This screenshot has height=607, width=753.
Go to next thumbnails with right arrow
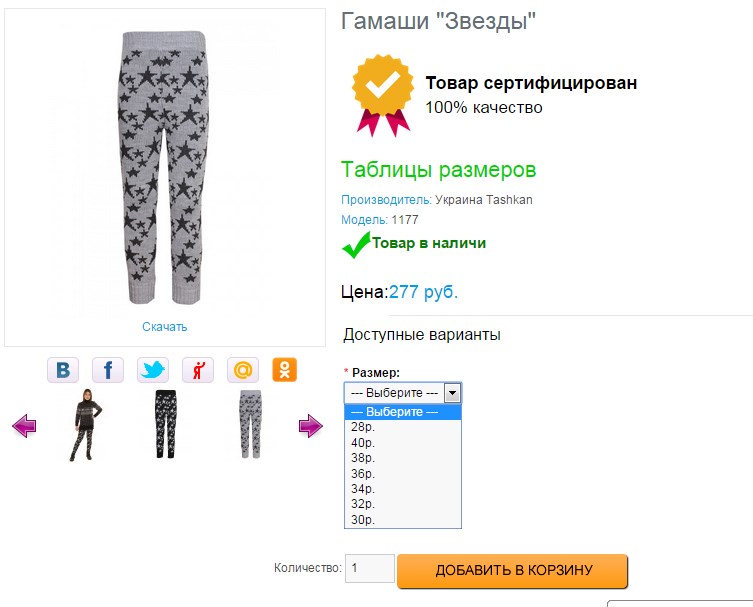pos(311,426)
